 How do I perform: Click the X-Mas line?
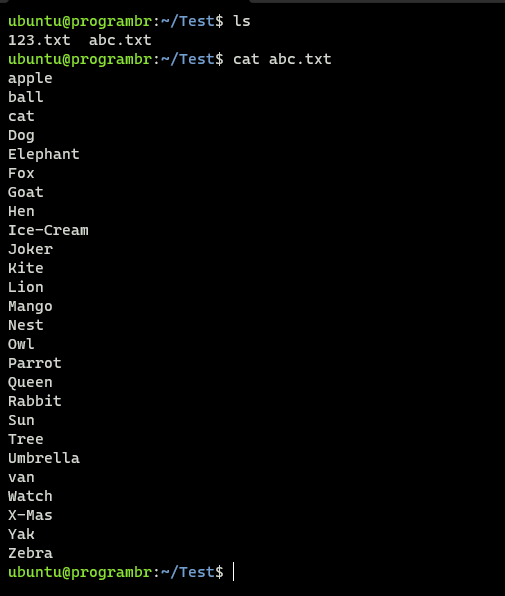click(30, 515)
